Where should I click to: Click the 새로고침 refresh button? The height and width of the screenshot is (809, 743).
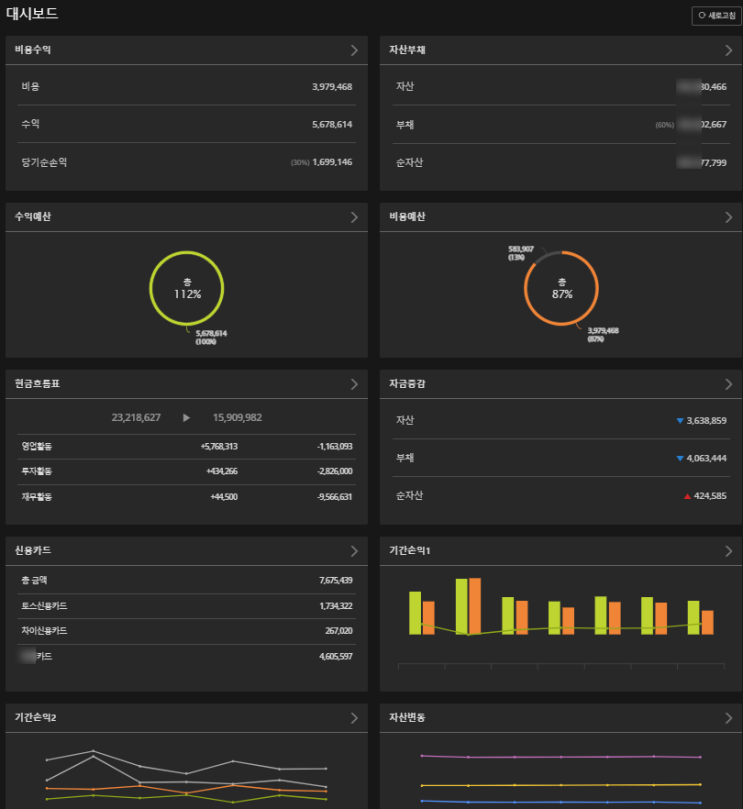coord(716,15)
